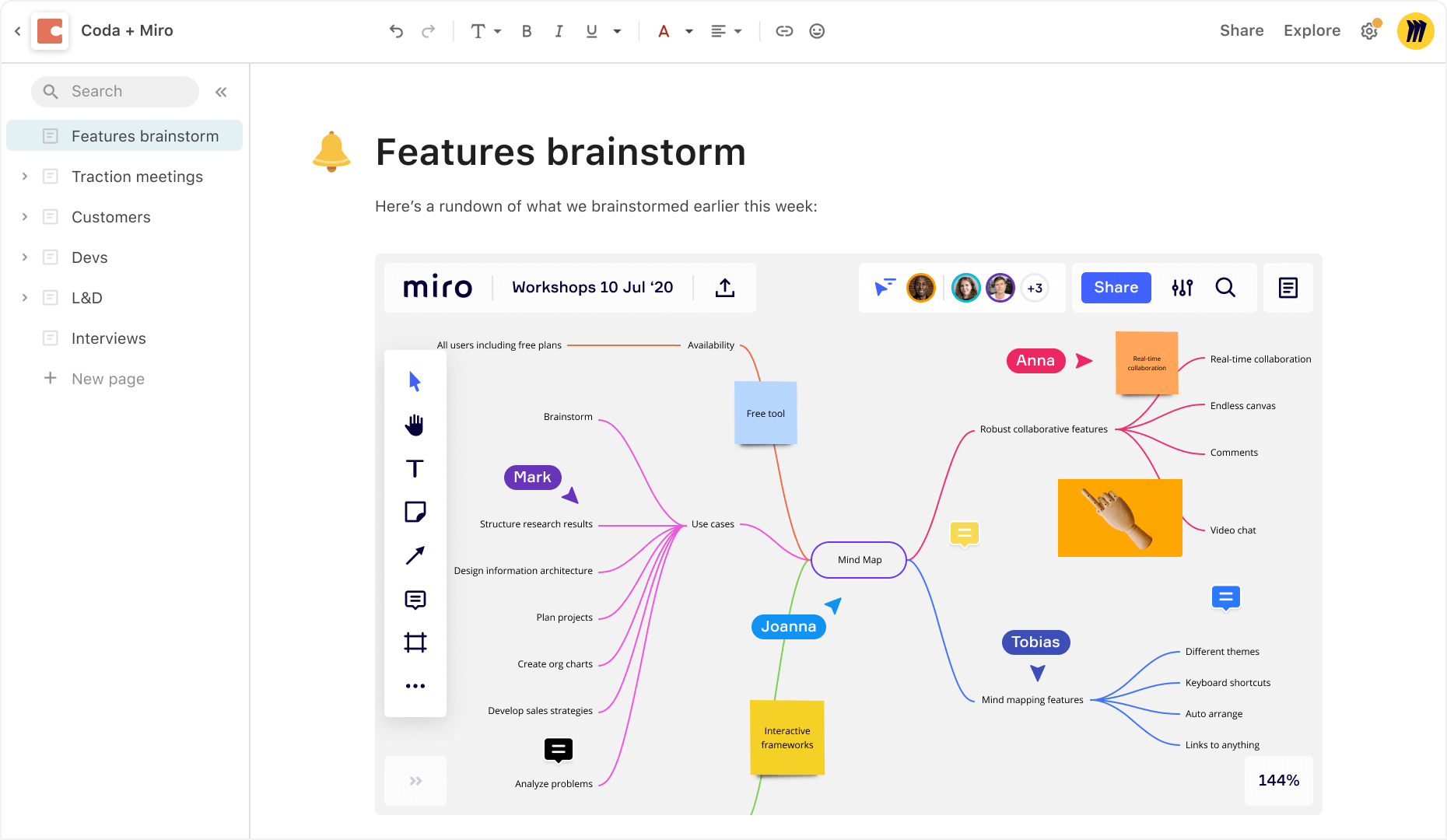This screenshot has height=840, width=1447.
Task: Click the 144% zoom level
Action: point(1279,781)
